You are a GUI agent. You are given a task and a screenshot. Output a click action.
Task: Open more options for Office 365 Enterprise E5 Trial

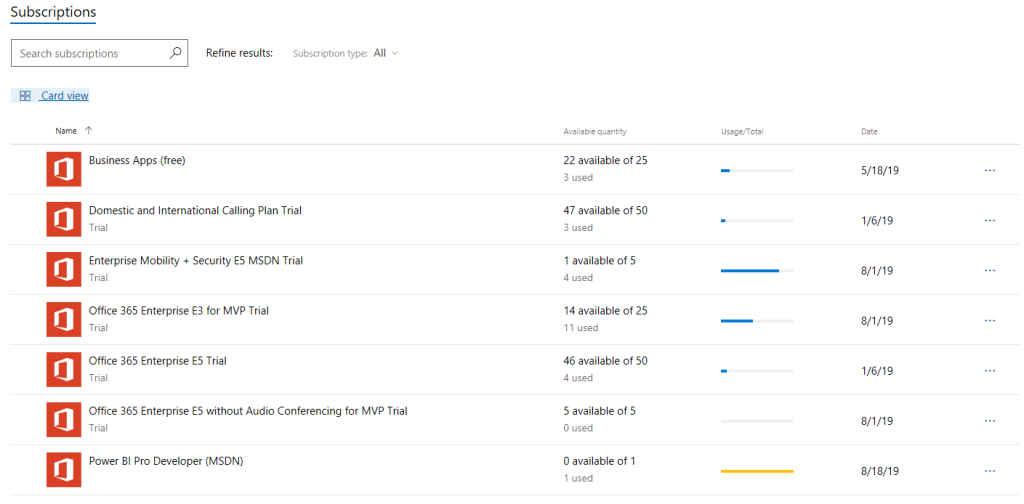(989, 371)
